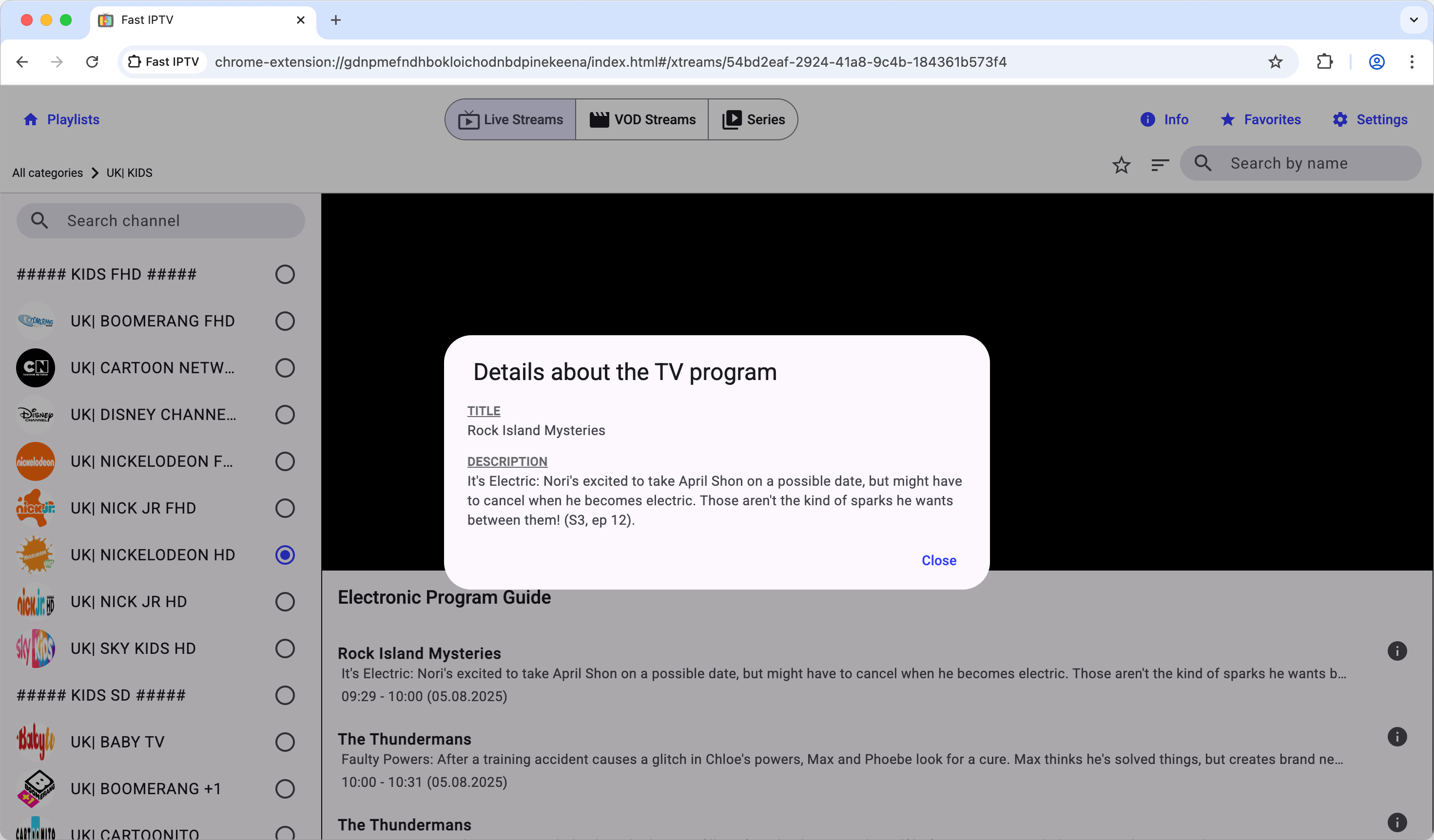The height and width of the screenshot is (840, 1434).
Task: Select ##### KIDS FHD ##### radio button
Action: [x=285, y=274]
